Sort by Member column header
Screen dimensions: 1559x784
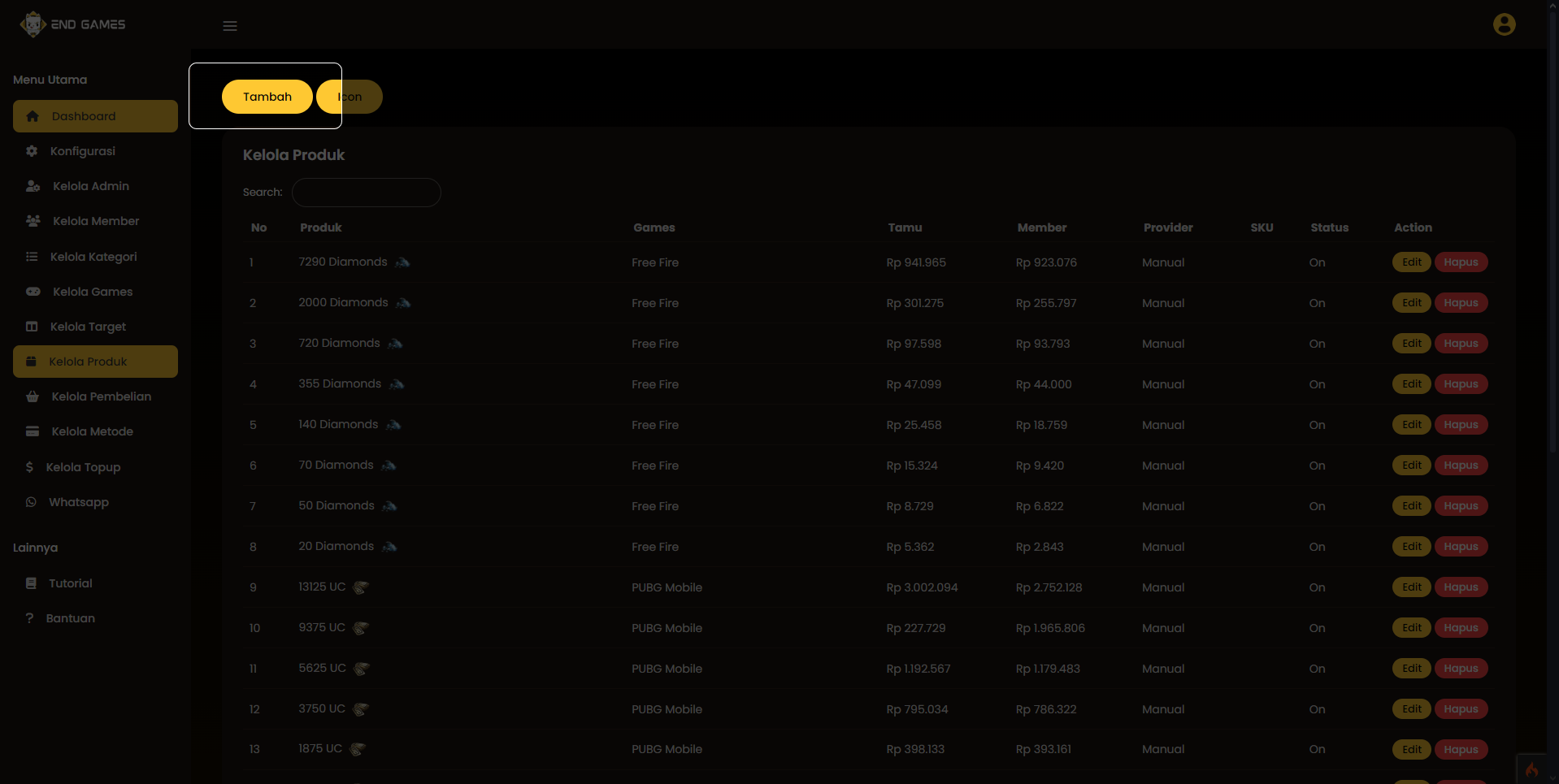pyautogui.click(x=1042, y=227)
